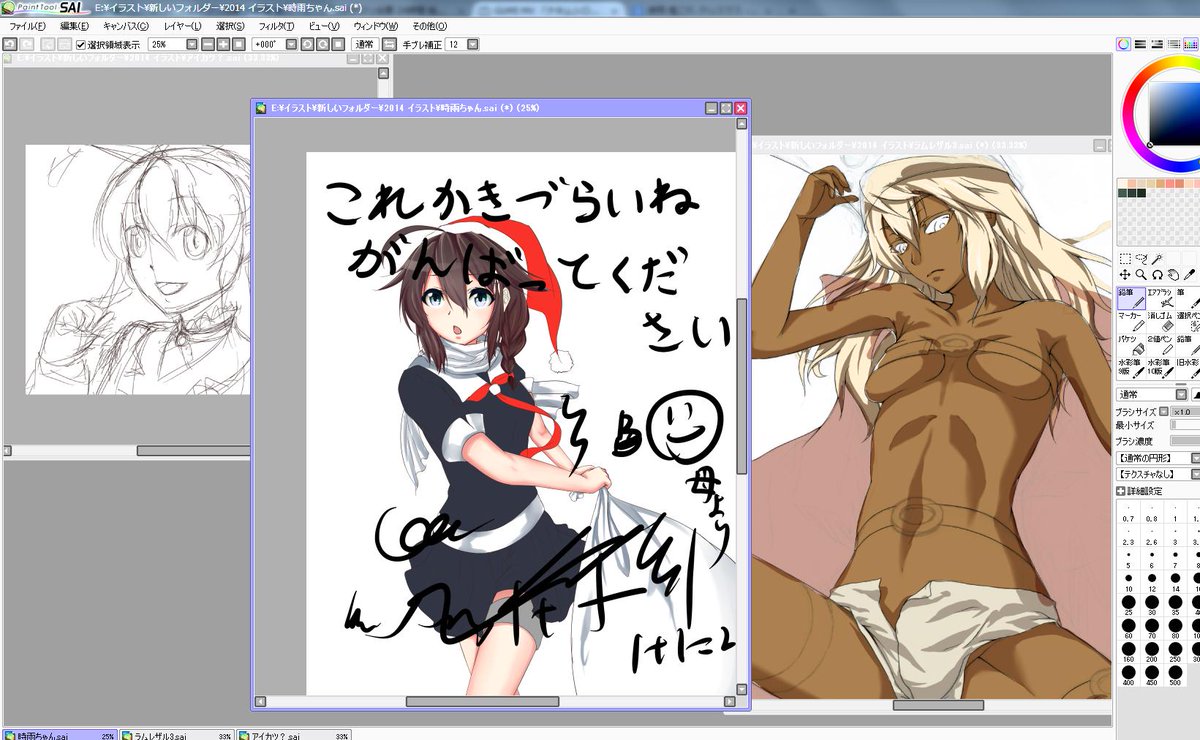The image size is (1200, 740).
Task: Adjust the ブラシ濃度 density slider
Action: coord(1185,440)
